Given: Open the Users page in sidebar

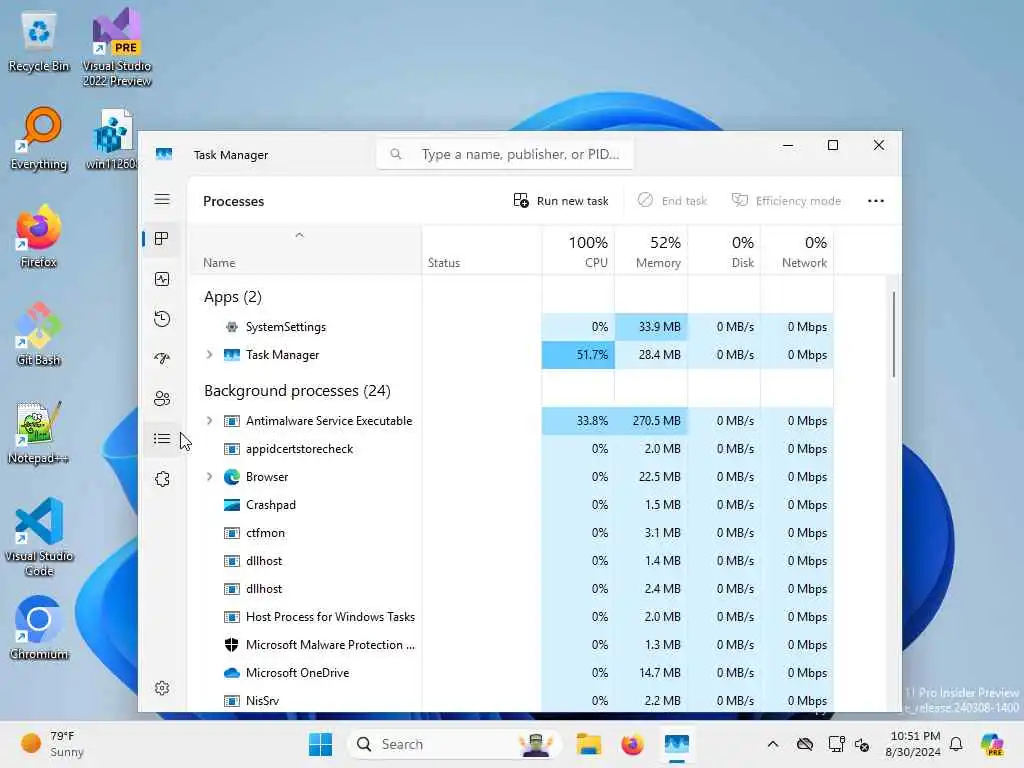Looking at the screenshot, I should click(x=162, y=398).
